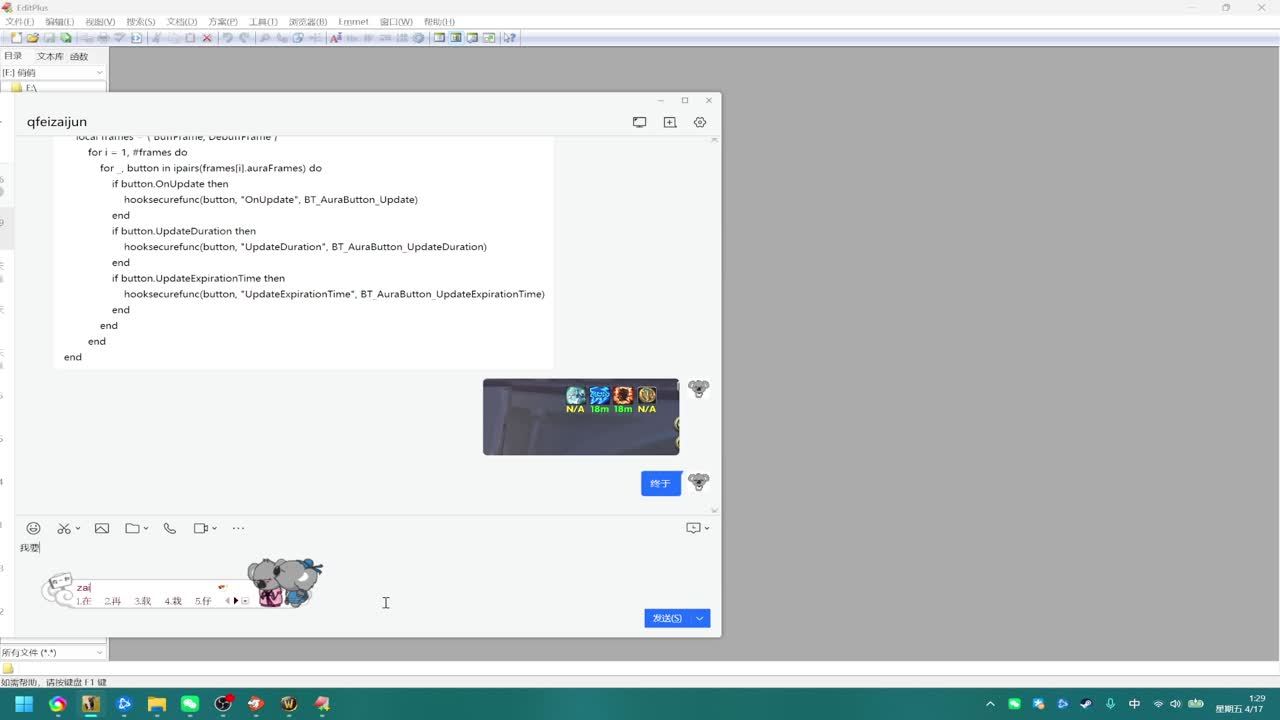The image size is (1280, 720).
Task: Open EditPlus Emmet menu
Action: (x=353, y=22)
